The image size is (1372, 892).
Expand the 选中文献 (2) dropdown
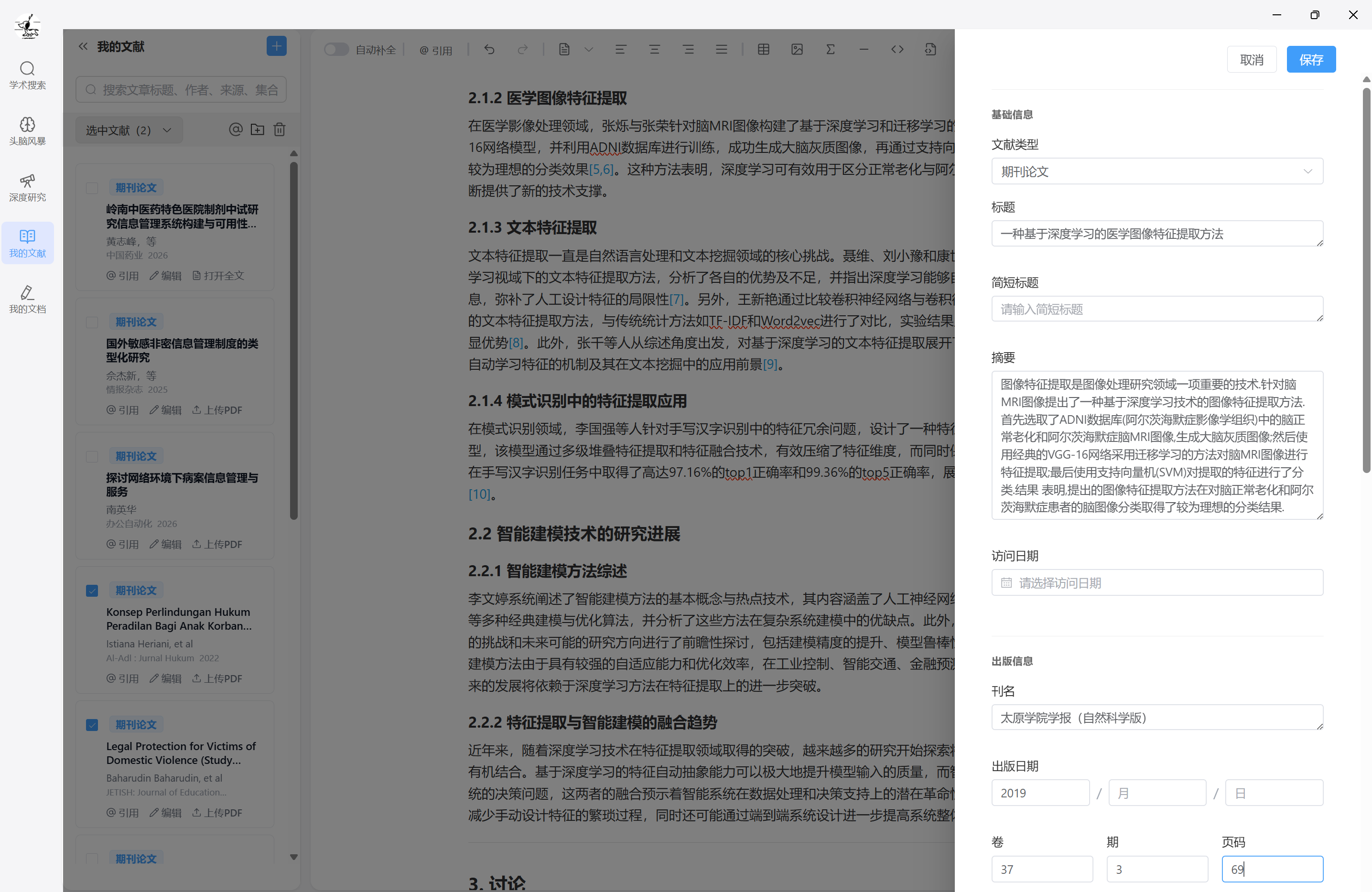coord(129,130)
